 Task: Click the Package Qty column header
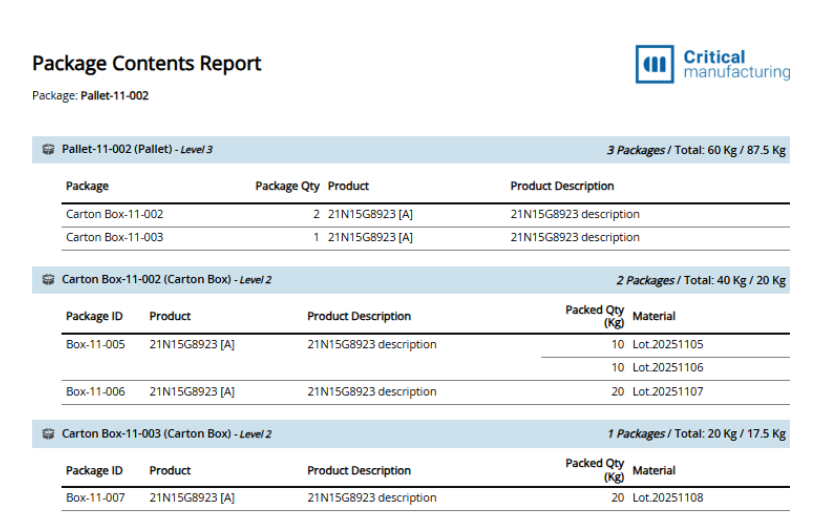287,186
